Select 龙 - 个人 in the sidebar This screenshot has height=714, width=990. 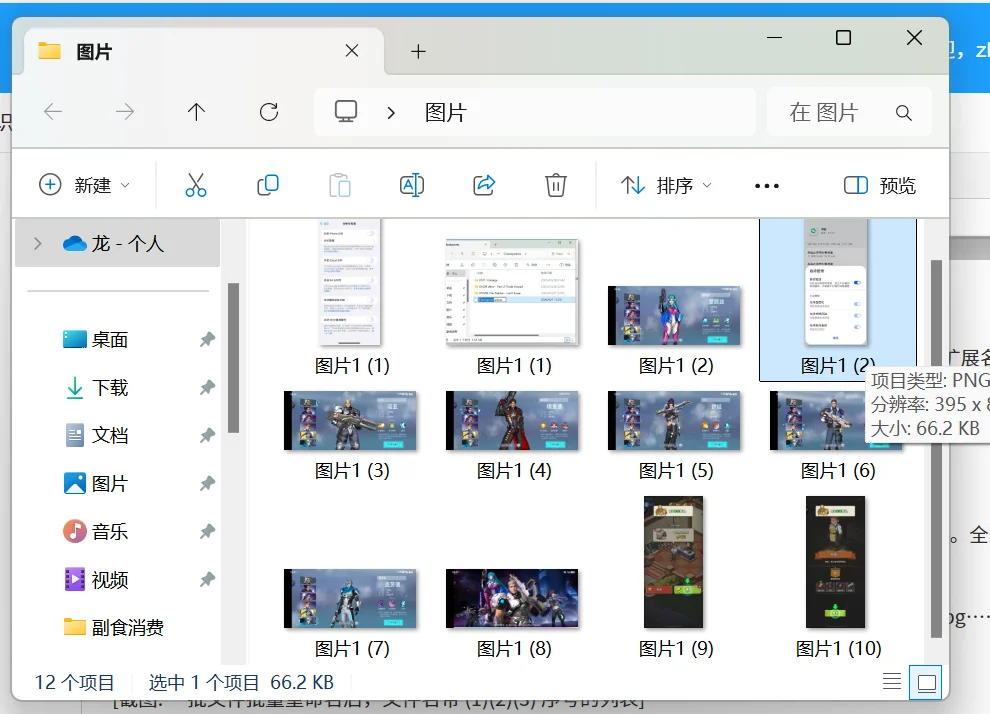pos(117,244)
